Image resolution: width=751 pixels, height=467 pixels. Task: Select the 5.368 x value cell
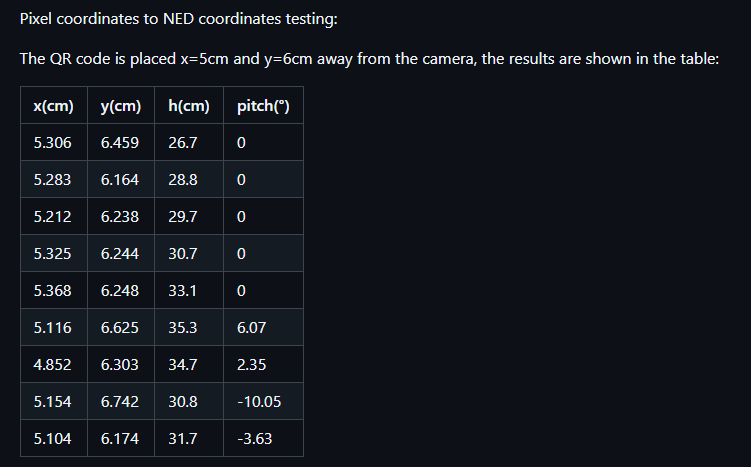pyautogui.click(x=54, y=290)
